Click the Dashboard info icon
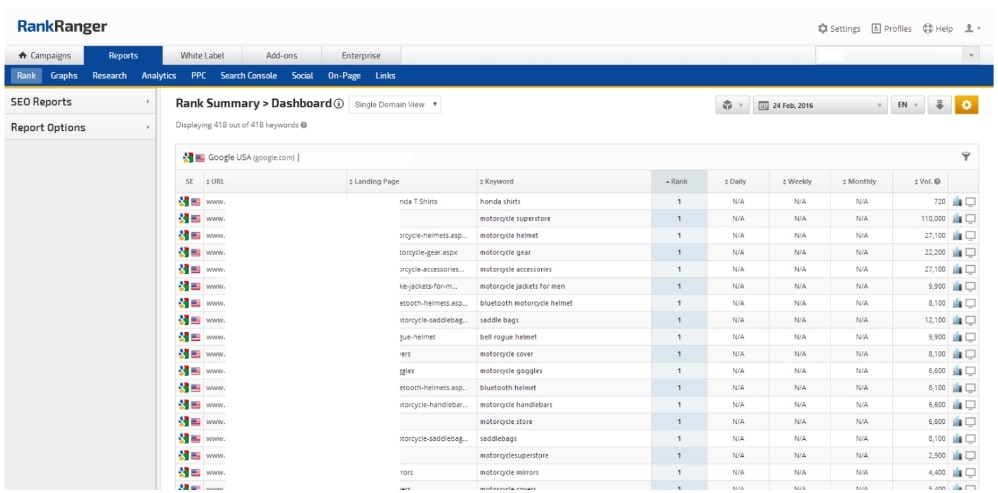 pyautogui.click(x=339, y=104)
